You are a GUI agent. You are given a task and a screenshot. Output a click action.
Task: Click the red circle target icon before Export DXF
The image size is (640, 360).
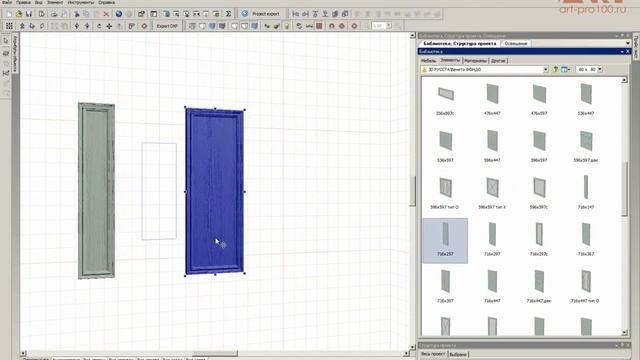tap(144, 26)
